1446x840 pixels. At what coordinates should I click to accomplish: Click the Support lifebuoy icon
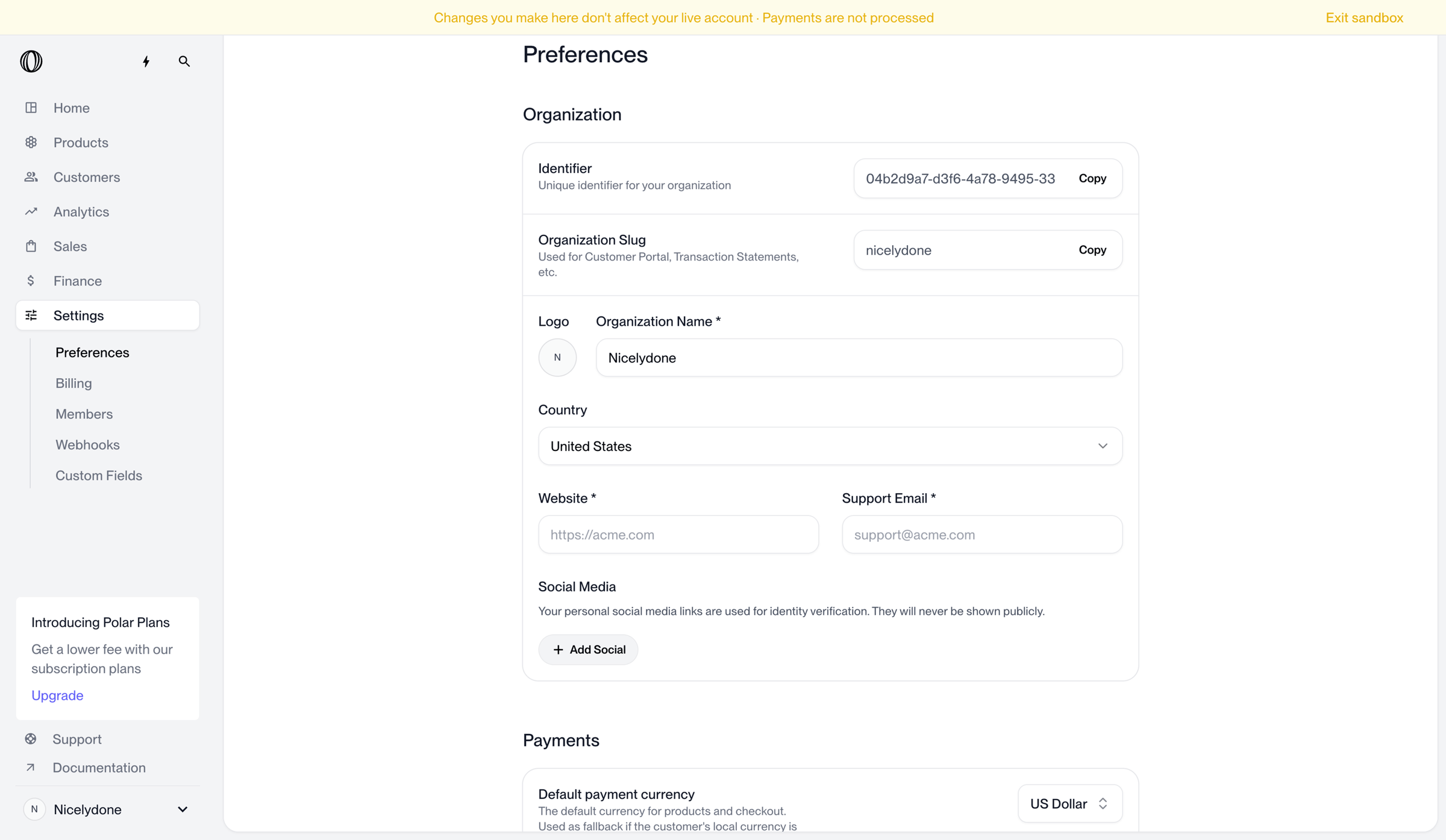tap(31, 739)
